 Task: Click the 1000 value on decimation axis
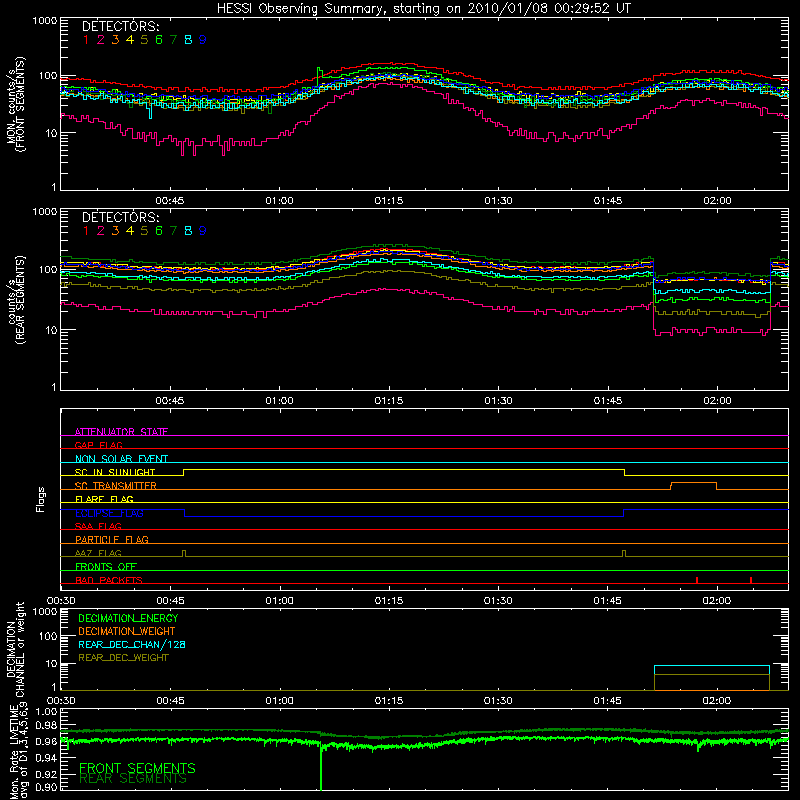pyautogui.click(x=45, y=611)
